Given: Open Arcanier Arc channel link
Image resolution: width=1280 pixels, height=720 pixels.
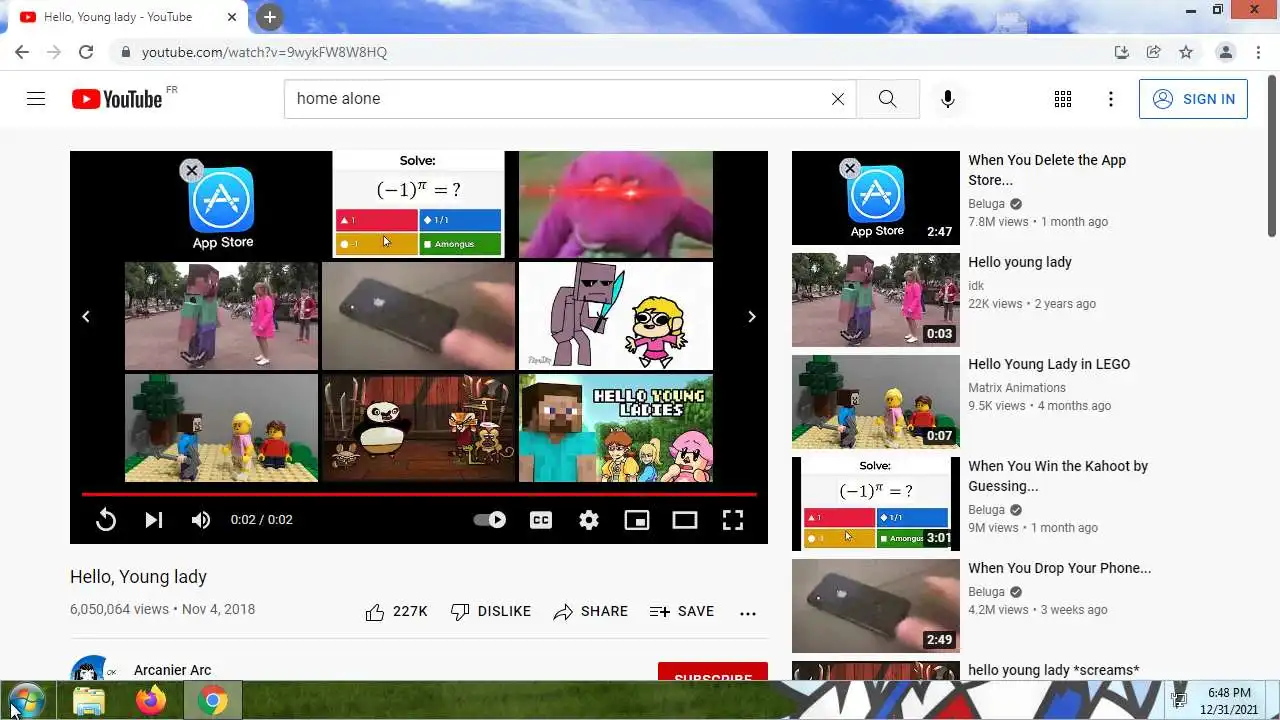Looking at the screenshot, I should (172, 670).
